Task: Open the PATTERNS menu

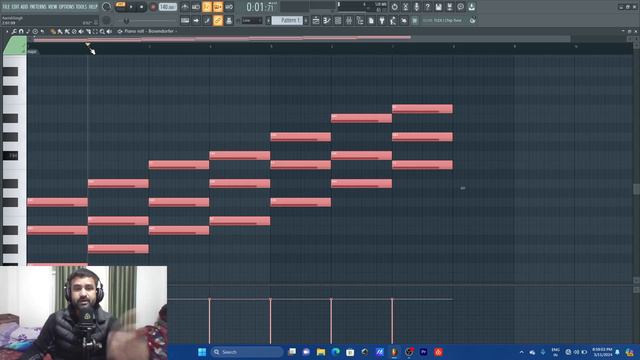Action: coord(38,7)
